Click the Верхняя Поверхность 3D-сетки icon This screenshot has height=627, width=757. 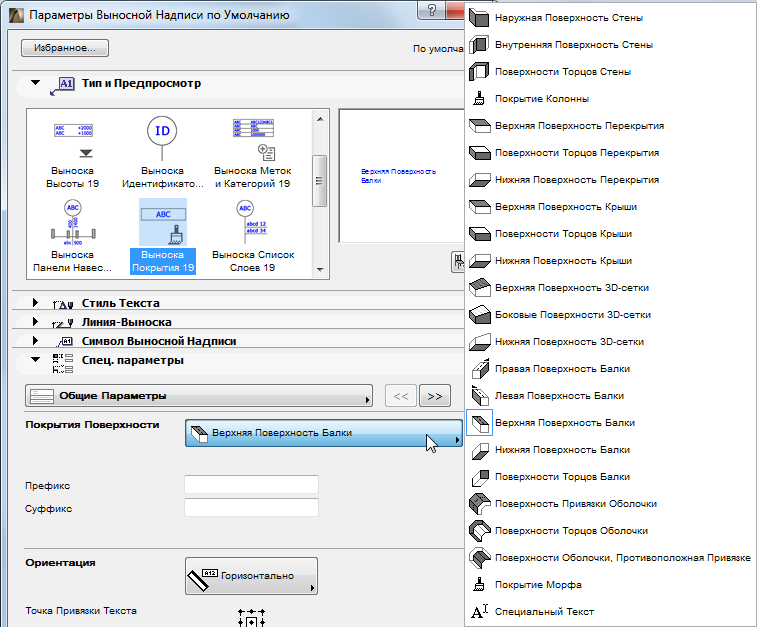tap(479, 288)
